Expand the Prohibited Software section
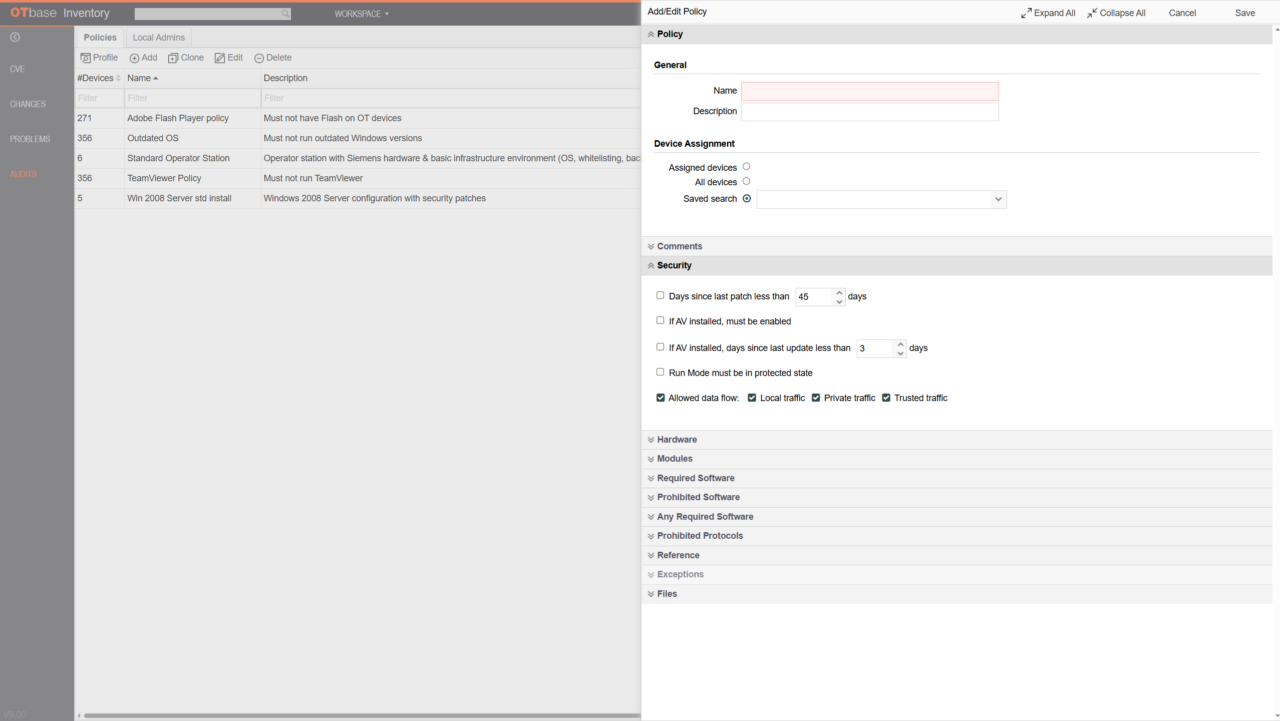1280x721 pixels. point(698,497)
